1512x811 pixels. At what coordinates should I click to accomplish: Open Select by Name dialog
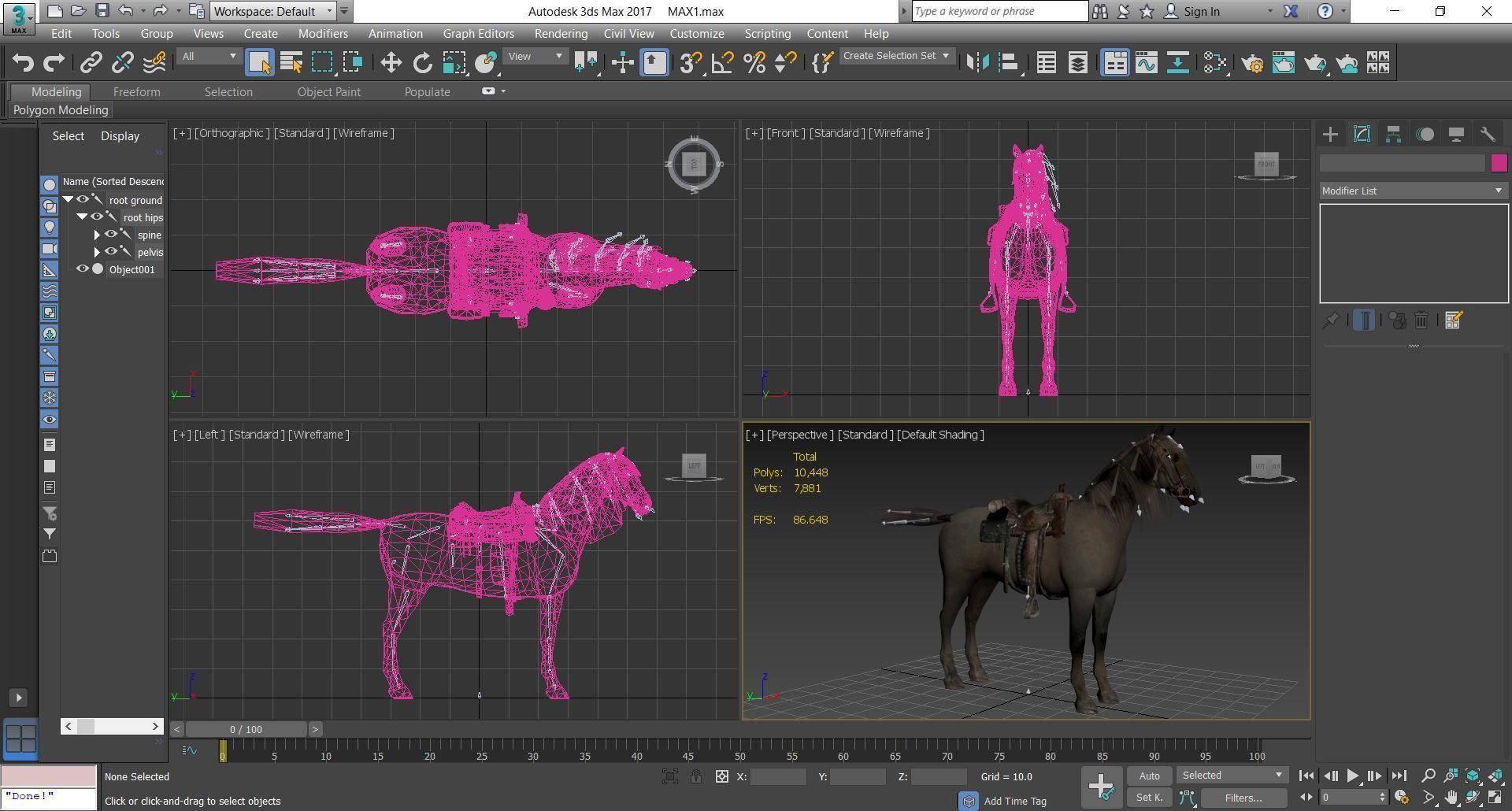click(x=291, y=62)
